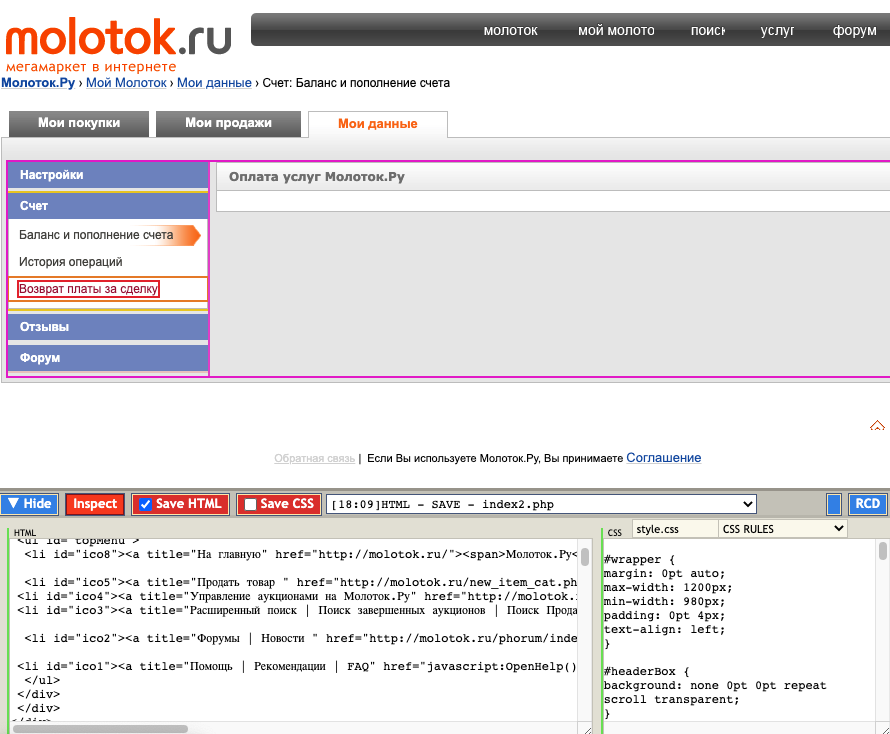Image resolution: width=890 pixels, height=734 pixels.
Task: Open the «Соглашение» footer link
Action: click(664, 458)
